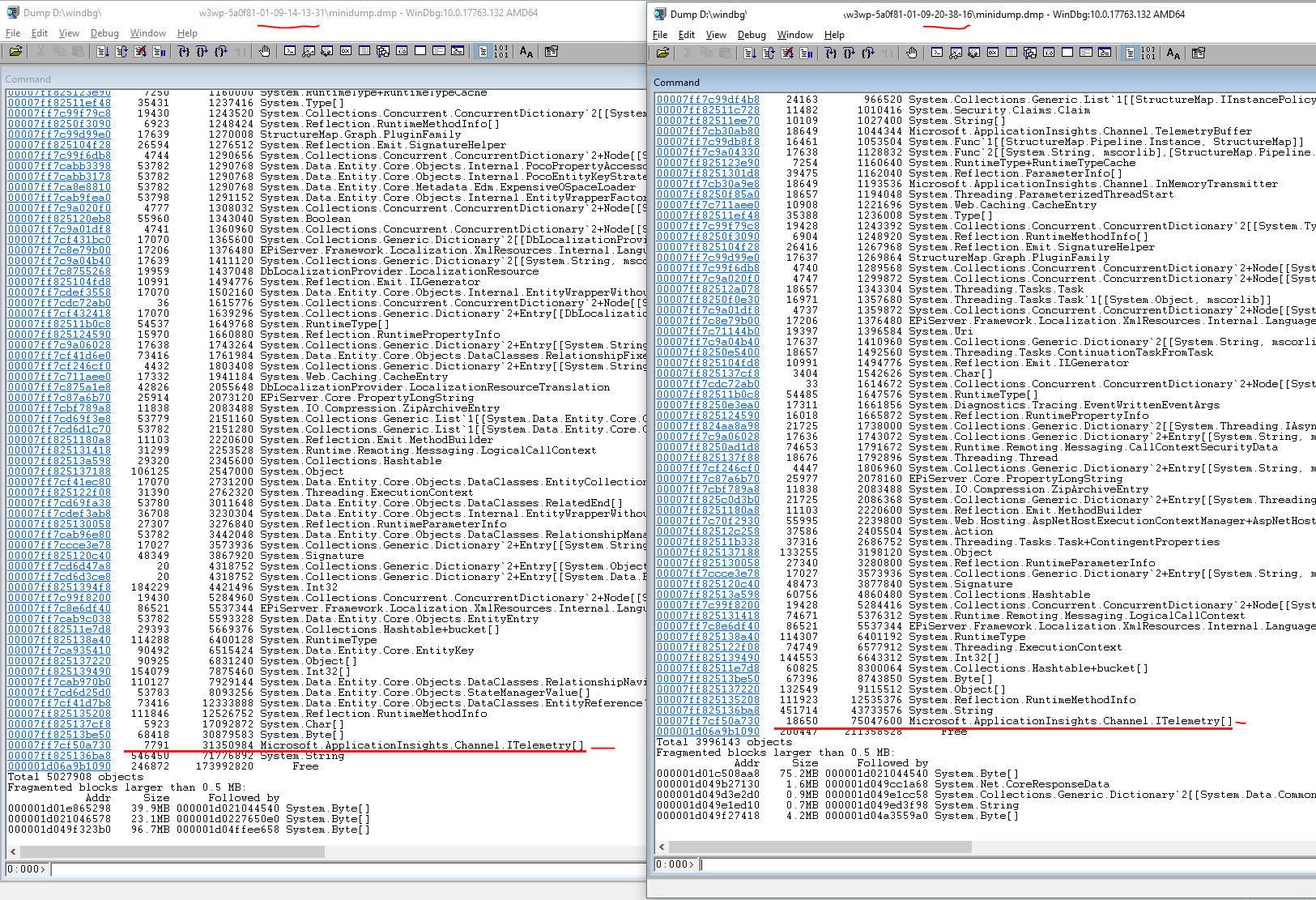1316x900 pixels.
Task: Click 'Total 5027908 objects' line in left window
Action: [75, 777]
